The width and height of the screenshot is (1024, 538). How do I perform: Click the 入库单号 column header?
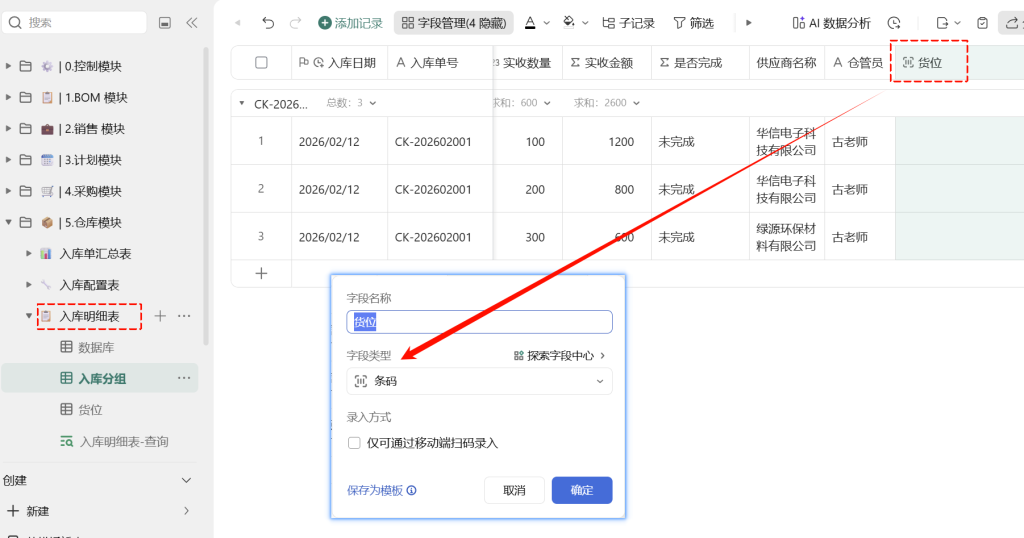click(x=440, y=63)
